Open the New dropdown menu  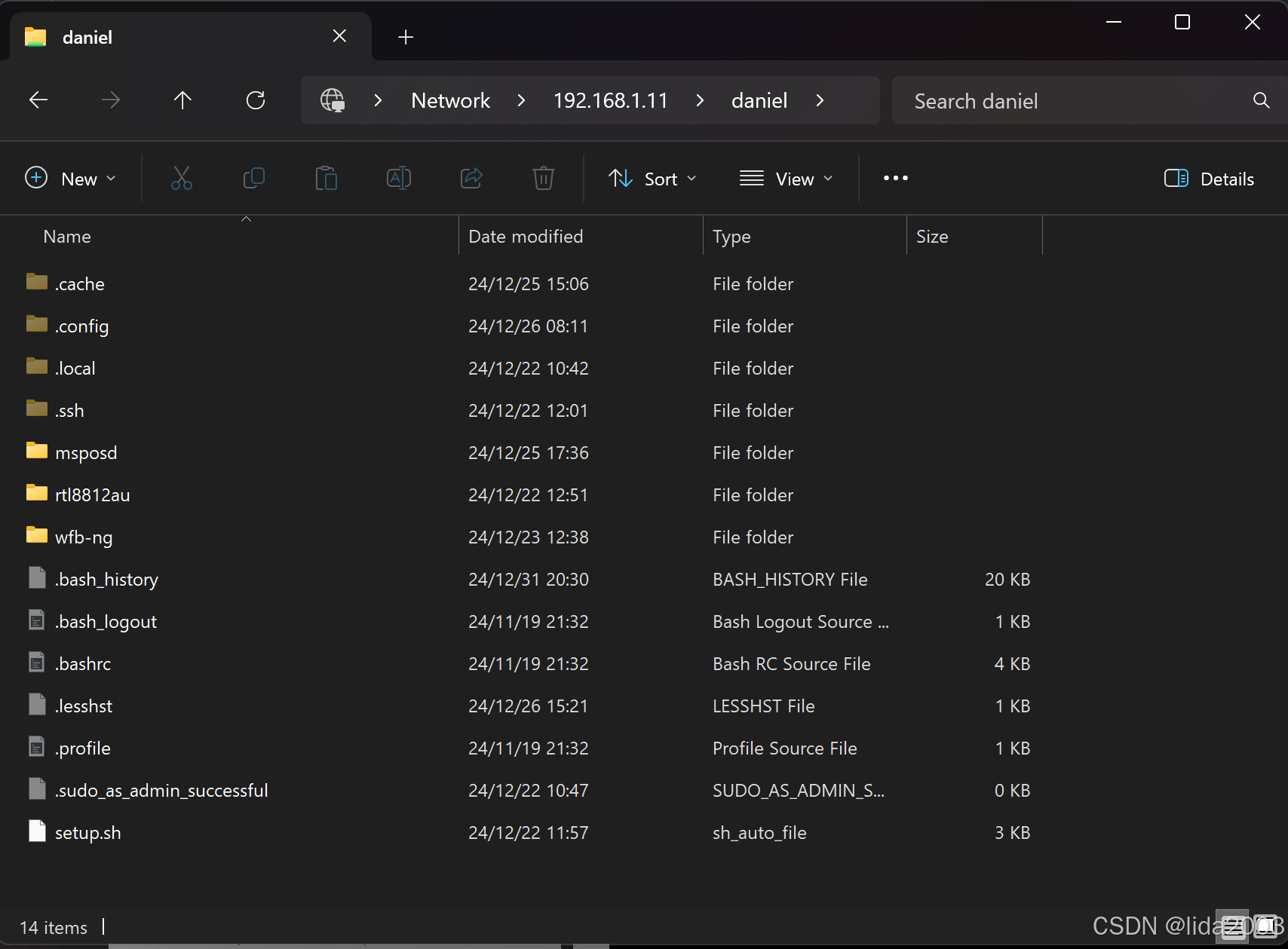click(x=71, y=179)
